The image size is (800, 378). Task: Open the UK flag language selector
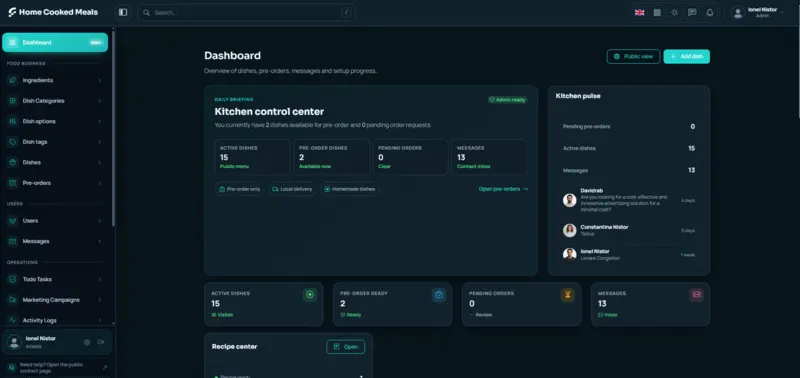pyautogui.click(x=639, y=13)
